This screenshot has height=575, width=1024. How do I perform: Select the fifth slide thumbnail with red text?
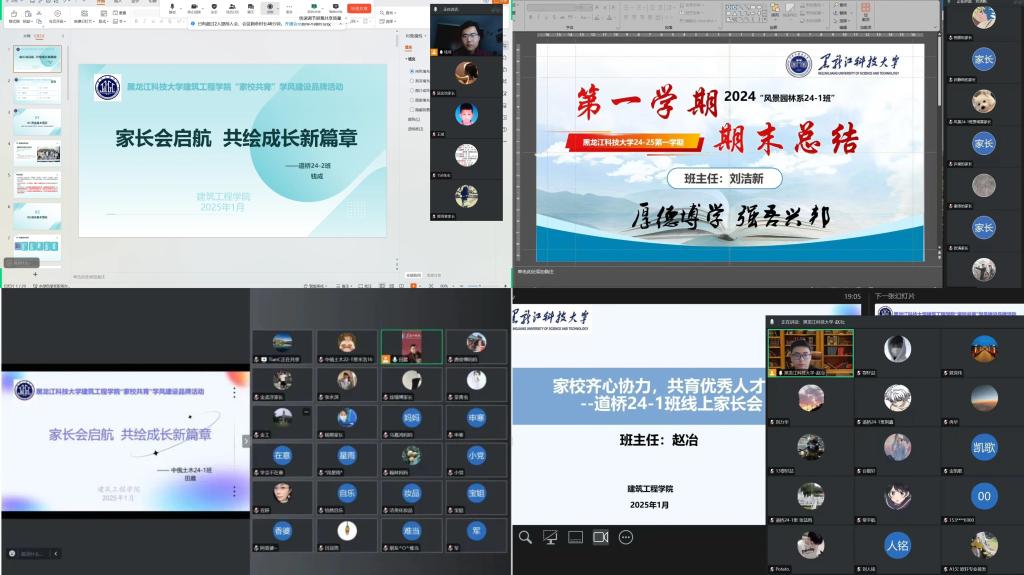pyautogui.click(x=37, y=184)
